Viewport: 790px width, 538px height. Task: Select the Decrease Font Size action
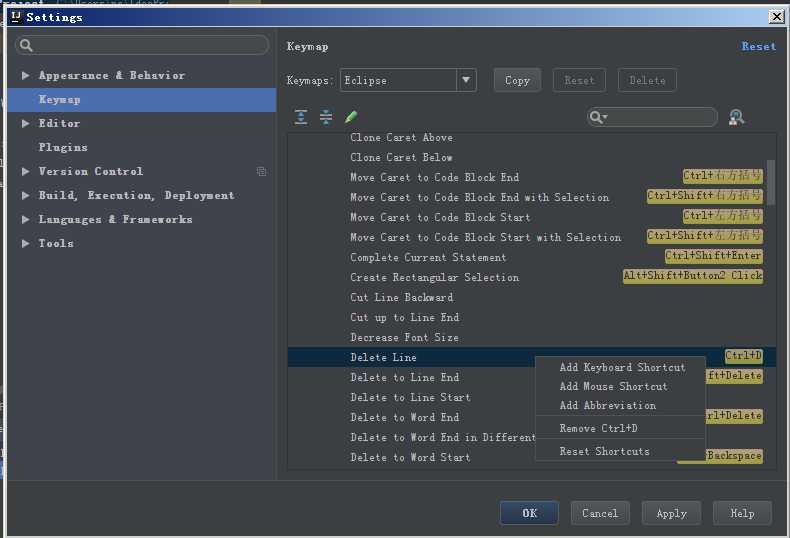404,338
